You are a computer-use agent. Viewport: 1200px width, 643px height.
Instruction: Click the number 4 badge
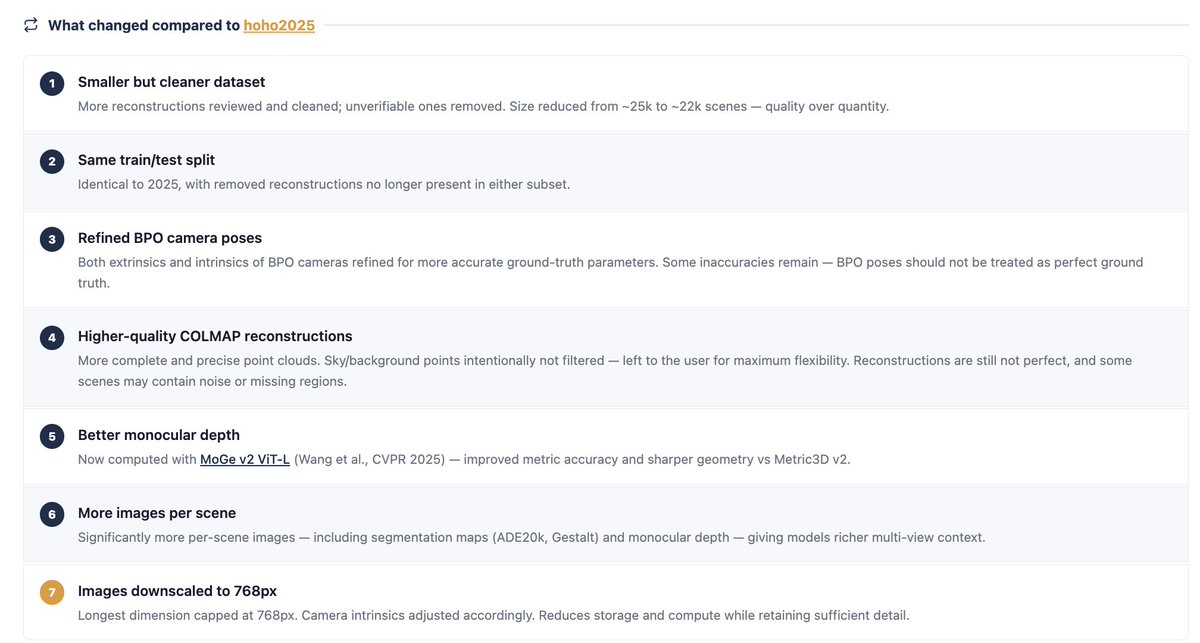(x=52, y=337)
